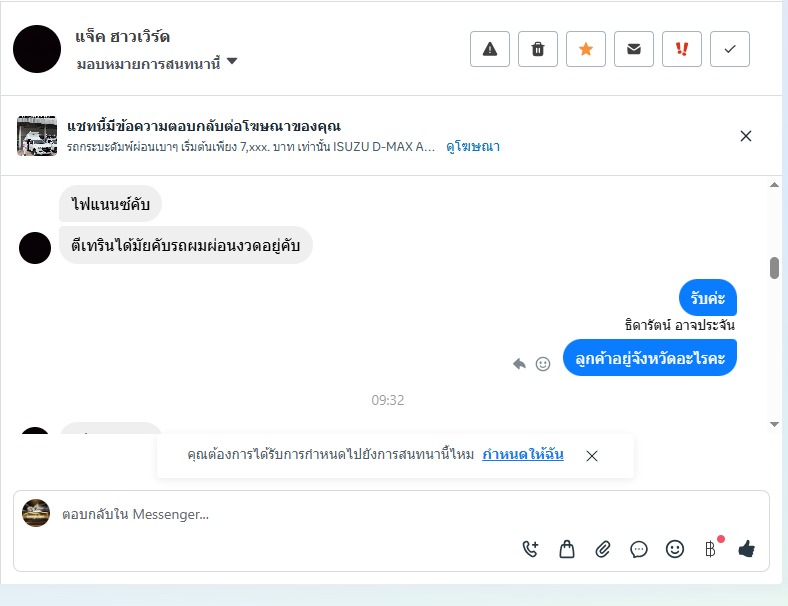The image size is (788, 606).
Task: Open the ดูโฆษณา link
Action: click(473, 147)
